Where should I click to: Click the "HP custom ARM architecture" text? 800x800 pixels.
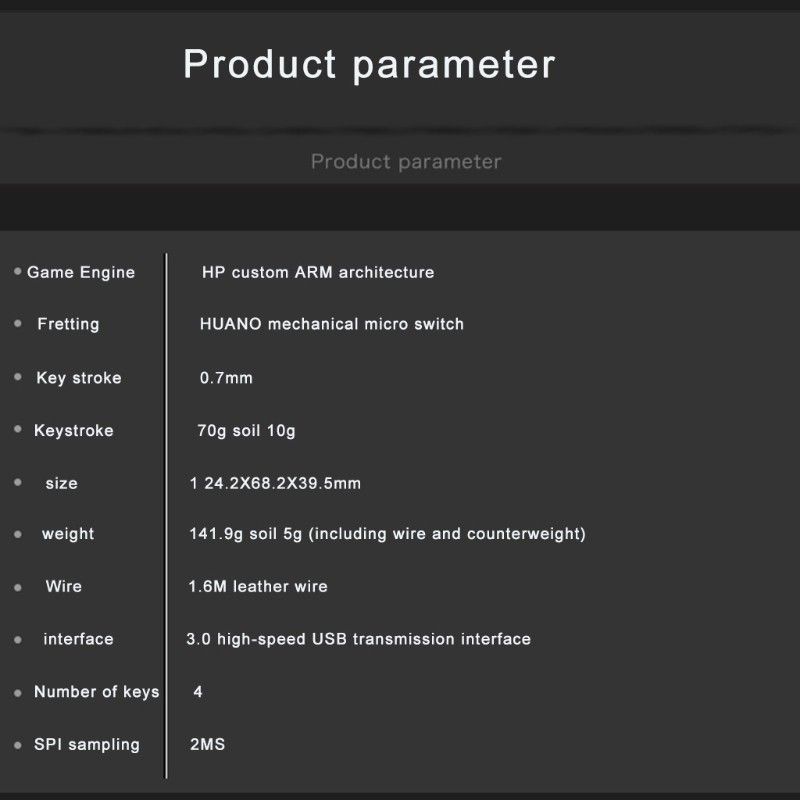(318, 272)
